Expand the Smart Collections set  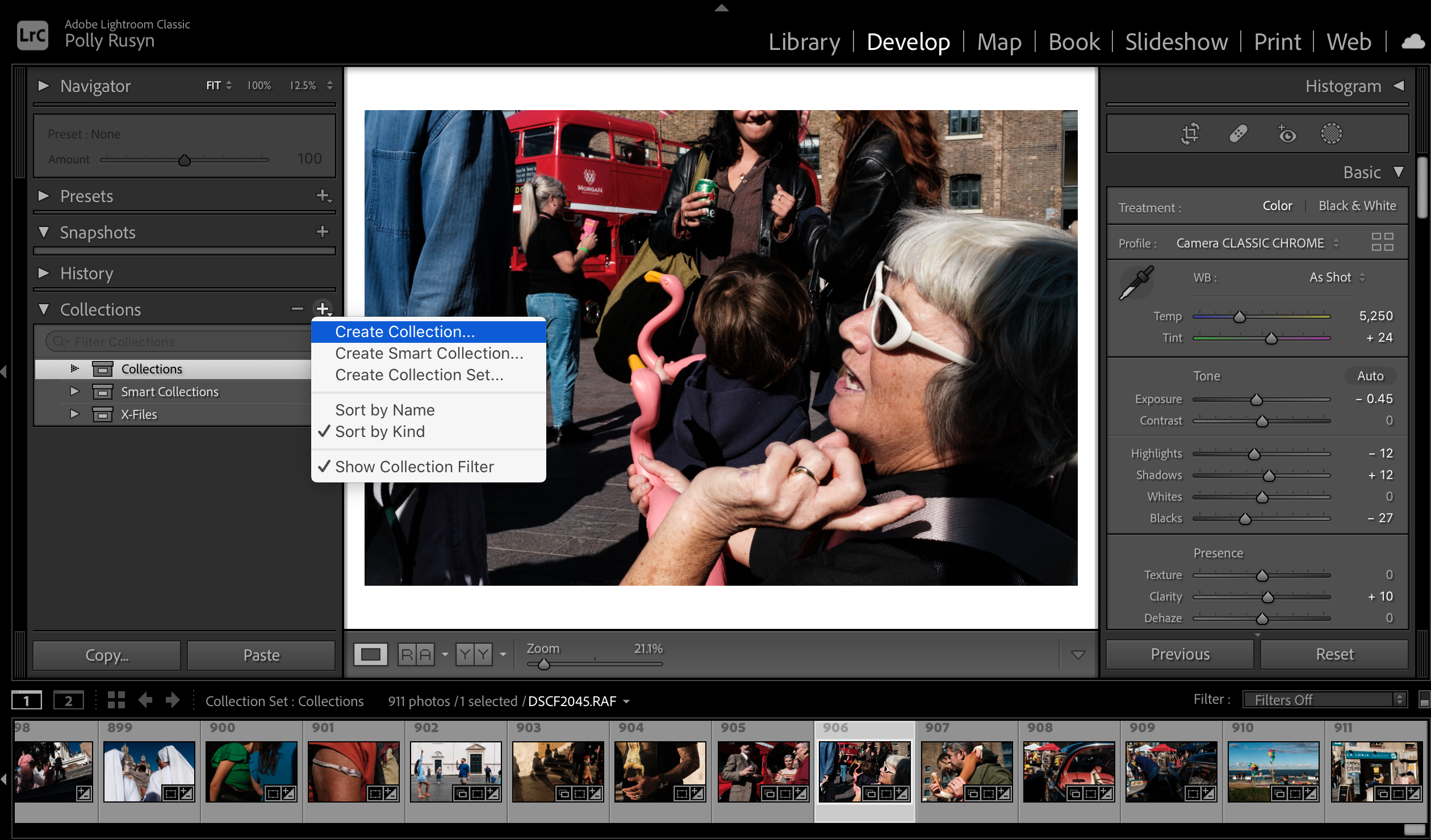coord(74,392)
